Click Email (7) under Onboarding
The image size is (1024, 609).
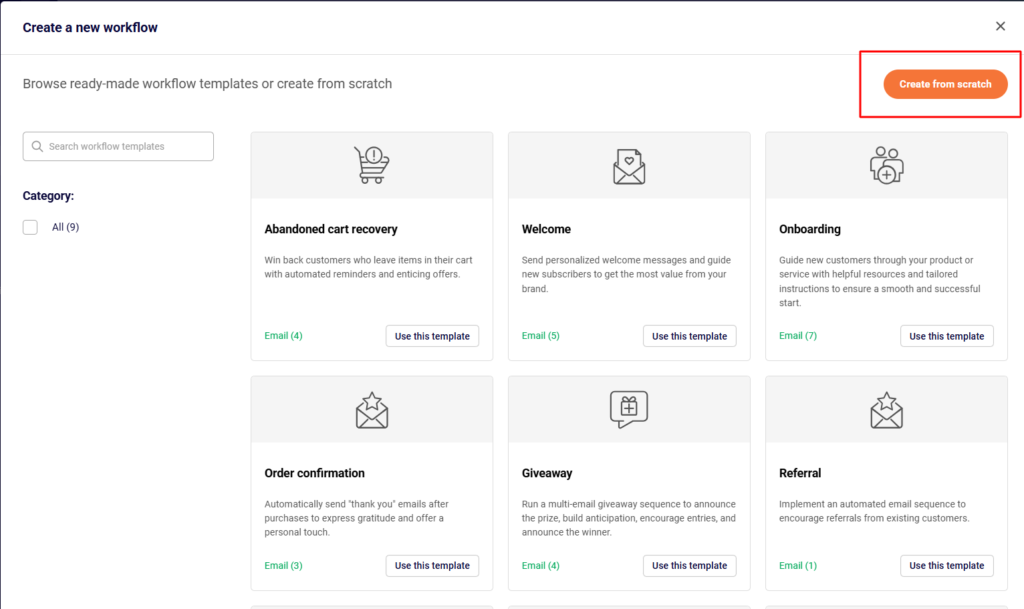798,336
